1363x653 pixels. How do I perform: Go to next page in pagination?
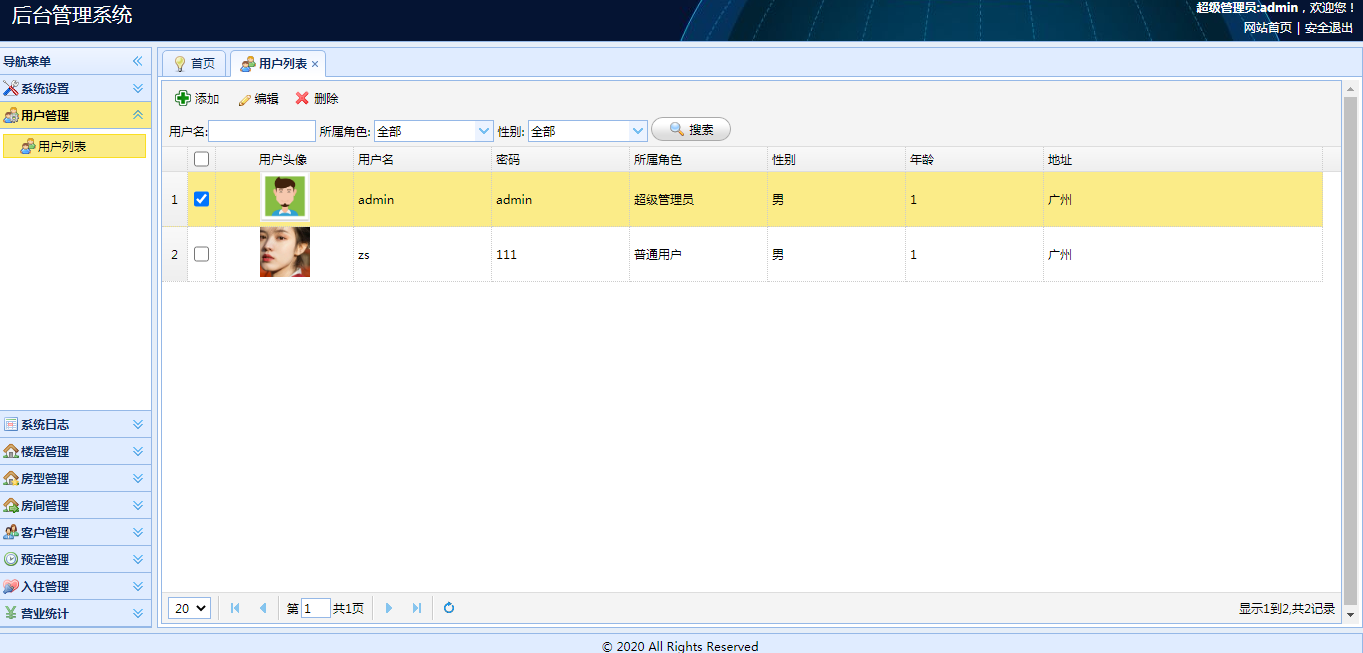(389, 608)
